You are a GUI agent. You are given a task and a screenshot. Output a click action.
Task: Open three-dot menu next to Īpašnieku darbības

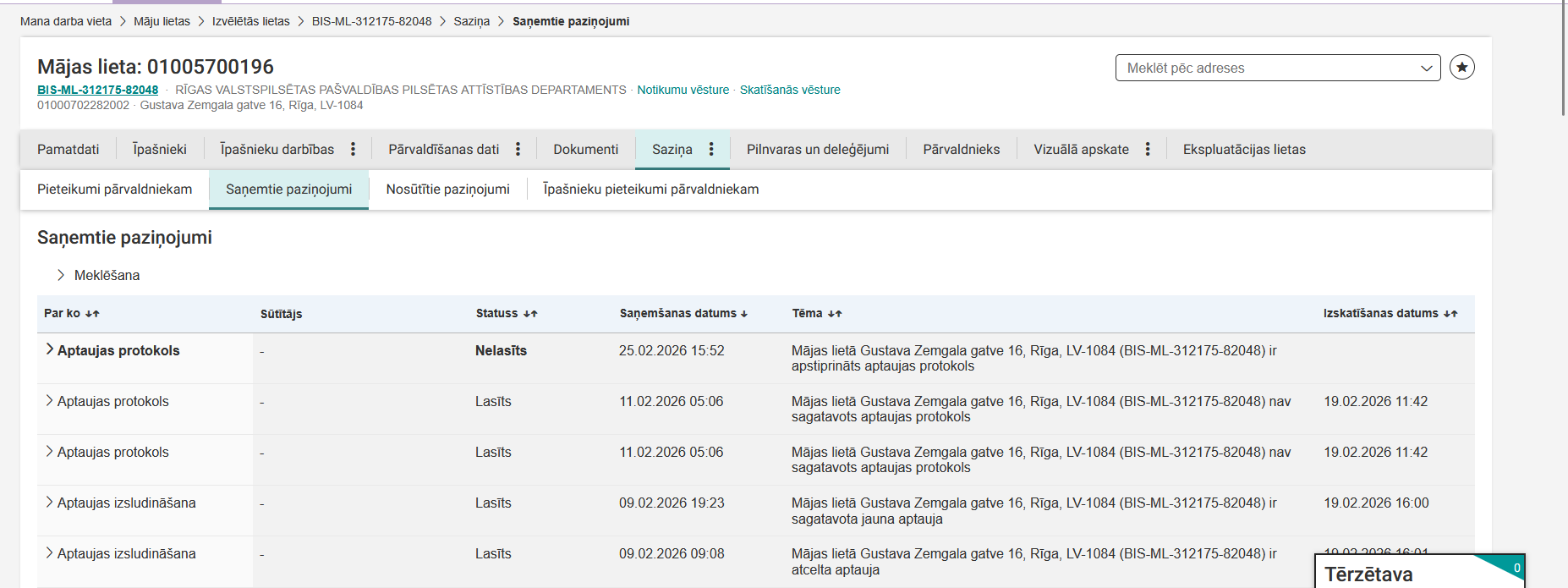[353, 150]
